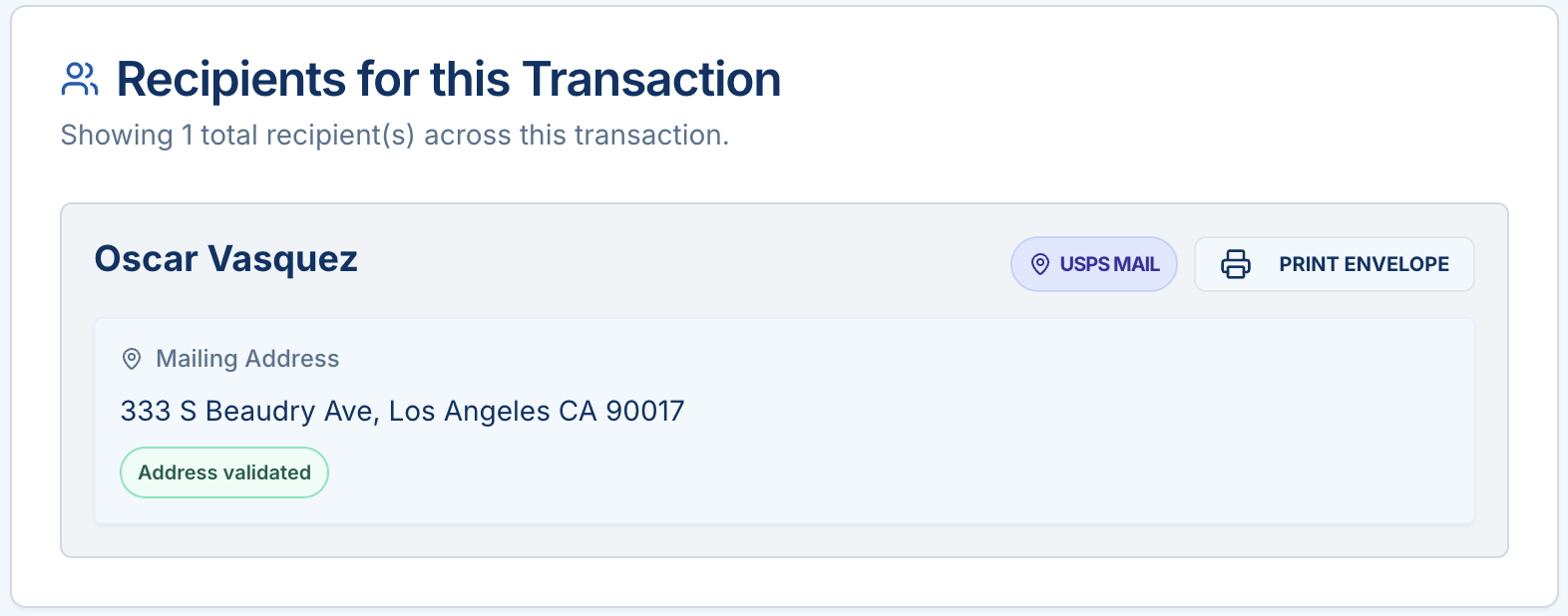Click the location pin in USPS Mail badge
Image resolution: width=1568 pixels, height=616 pixels.
click(1039, 264)
